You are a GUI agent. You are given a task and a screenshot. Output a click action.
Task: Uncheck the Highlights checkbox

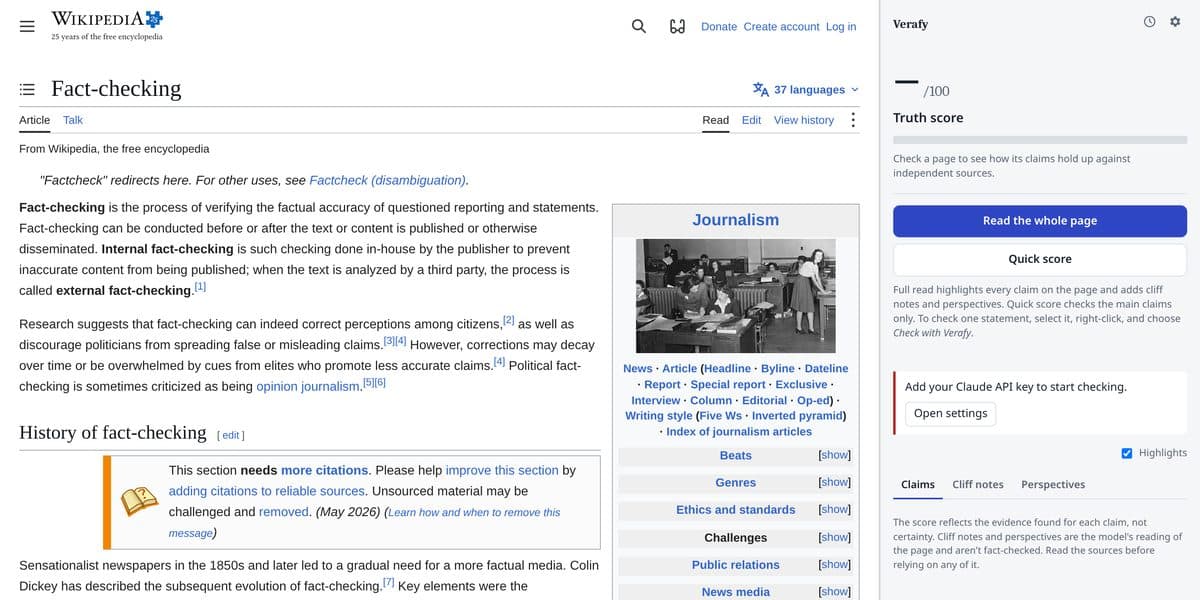tap(1127, 453)
